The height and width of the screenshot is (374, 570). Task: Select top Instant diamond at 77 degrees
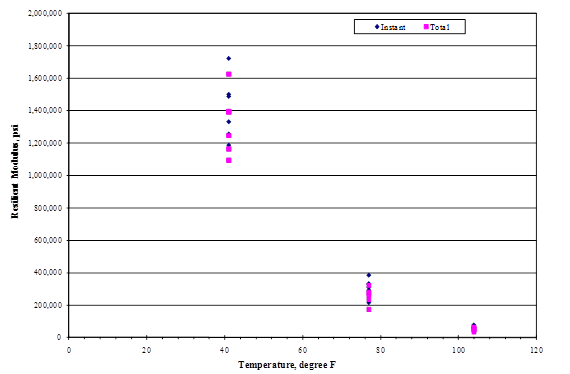click(369, 275)
